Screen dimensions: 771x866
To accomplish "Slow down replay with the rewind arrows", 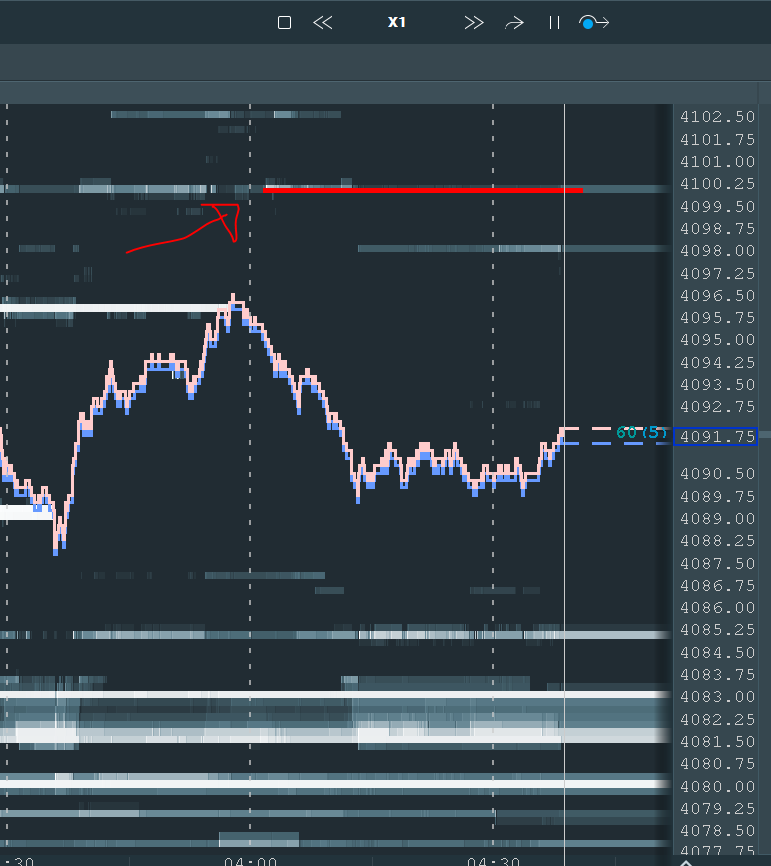I will pyautogui.click(x=322, y=22).
